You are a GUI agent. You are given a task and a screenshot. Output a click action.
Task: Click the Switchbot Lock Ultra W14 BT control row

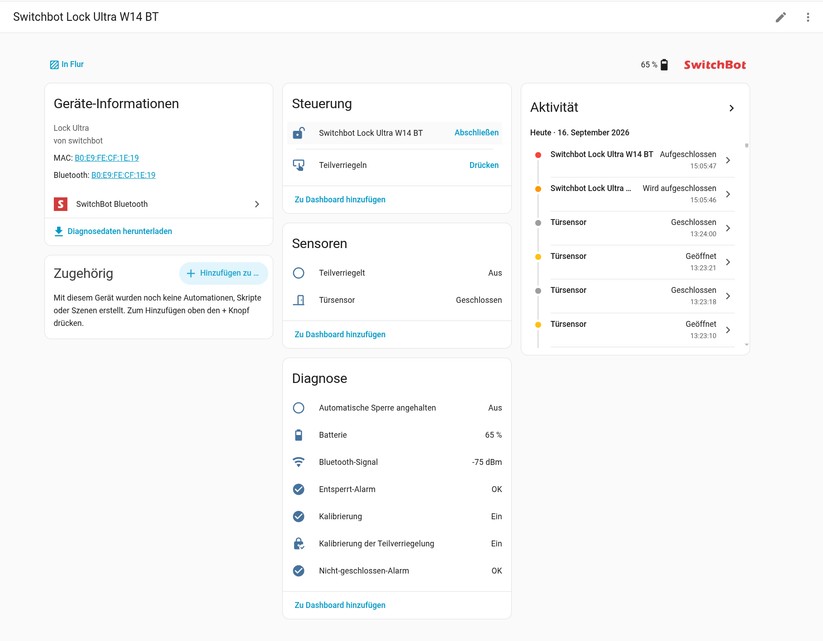(395, 133)
